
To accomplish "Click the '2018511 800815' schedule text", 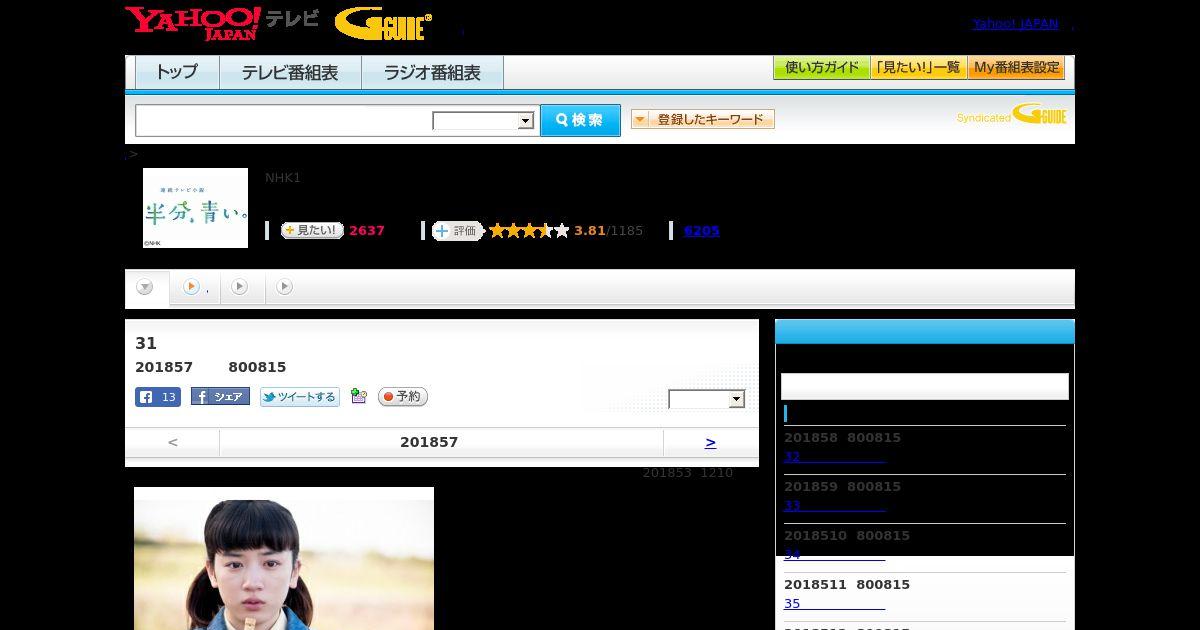I will (x=847, y=584).
